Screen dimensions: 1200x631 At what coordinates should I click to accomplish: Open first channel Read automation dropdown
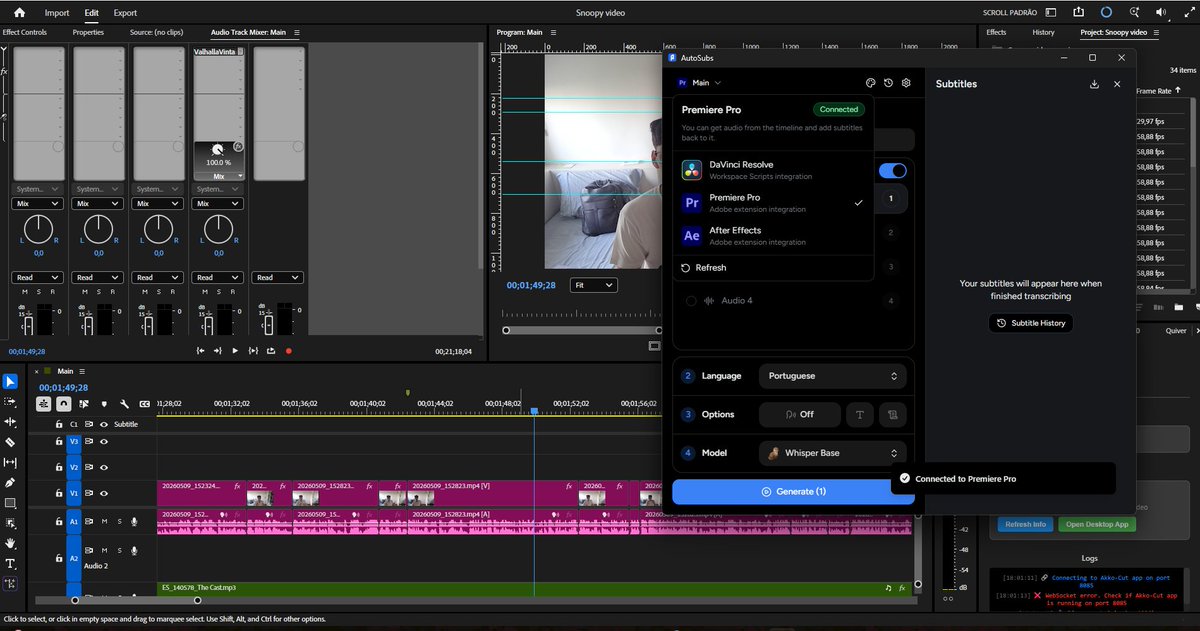pyautogui.click(x=38, y=277)
